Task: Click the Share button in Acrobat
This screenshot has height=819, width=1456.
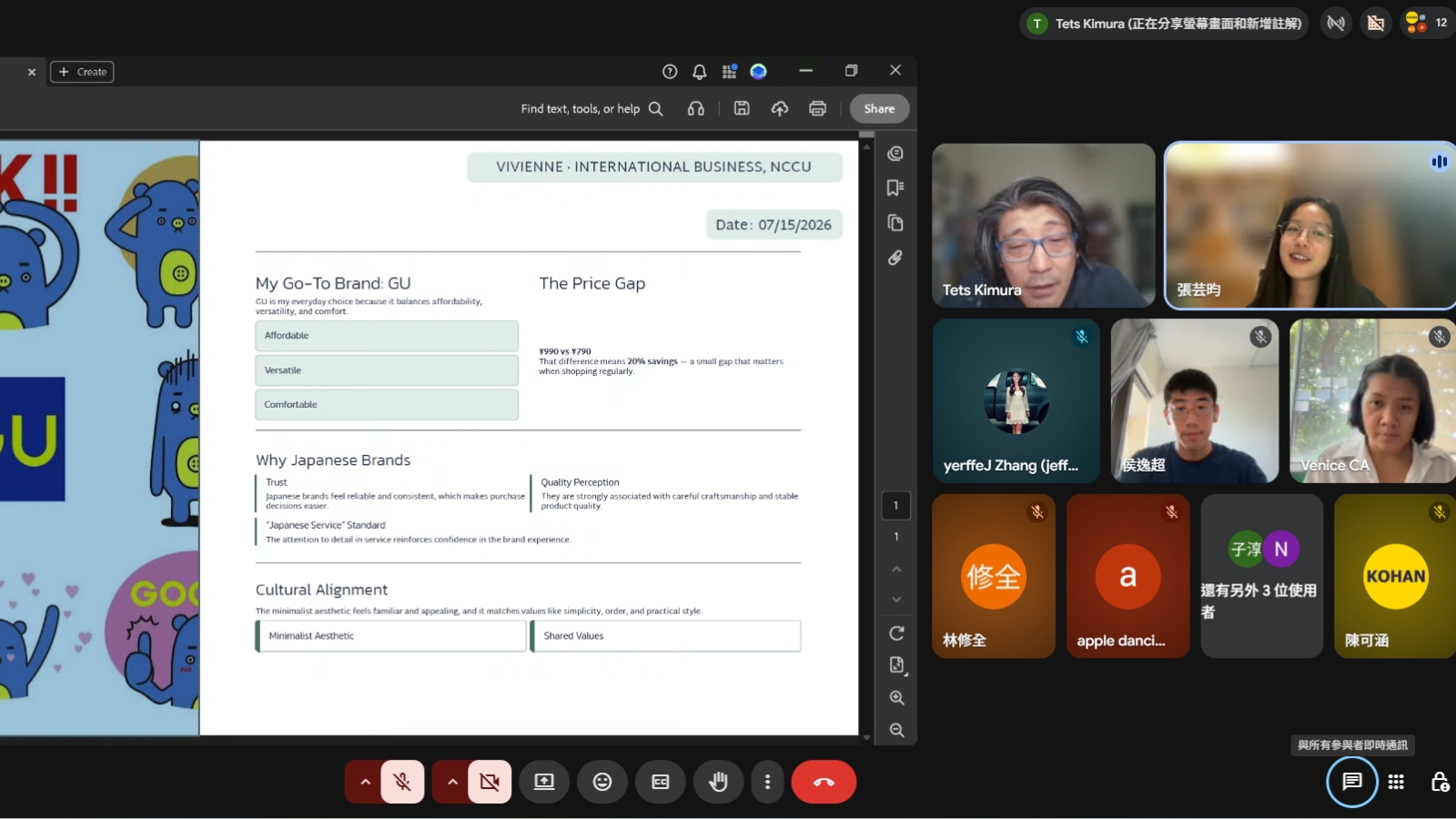Action: [879, 108]
